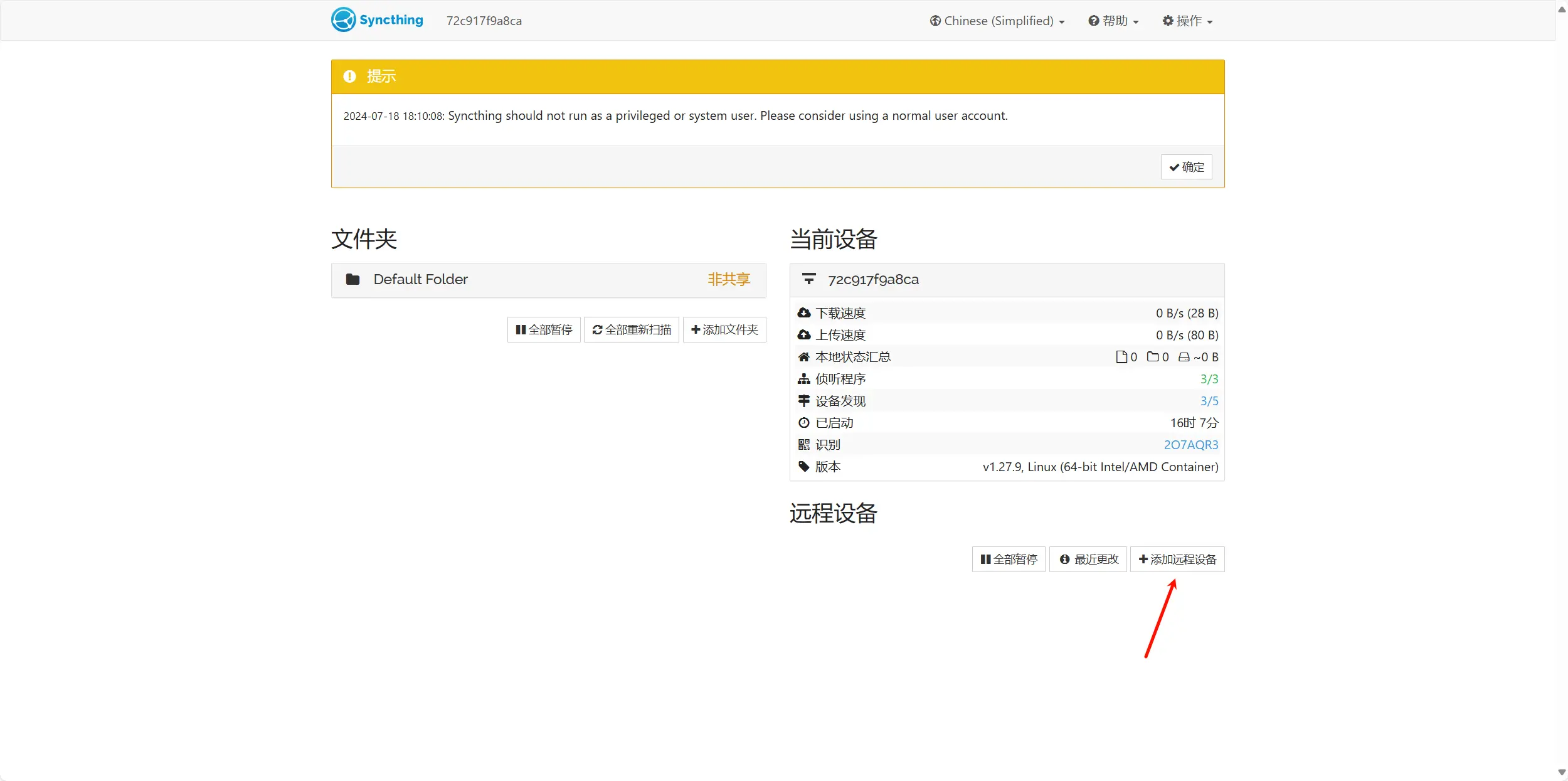The width and height of the screenshot is (1568, 781).
Task: Click the 3/5 device discovery status link
Action: [1209, 401]
